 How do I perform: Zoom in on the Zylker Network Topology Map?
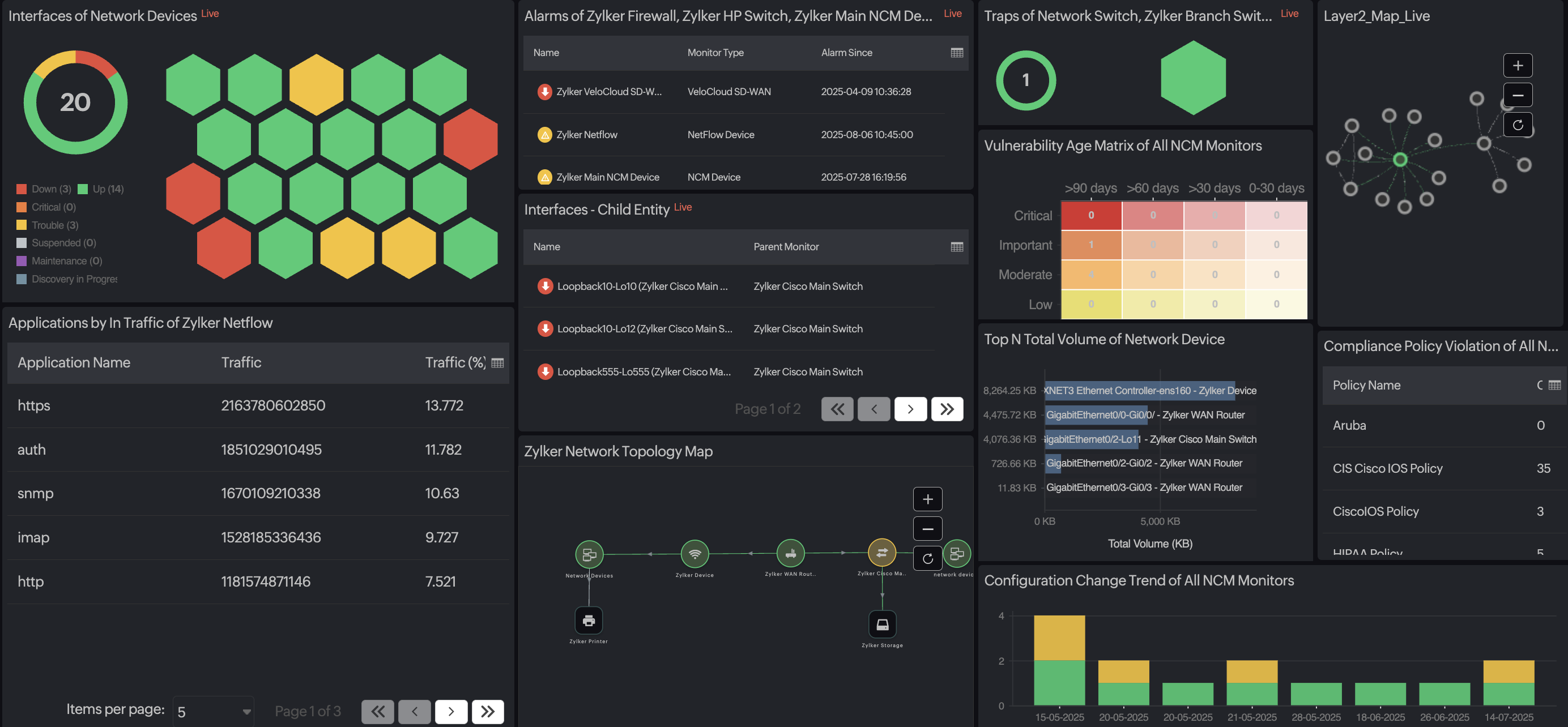click(x=927, y=499)
